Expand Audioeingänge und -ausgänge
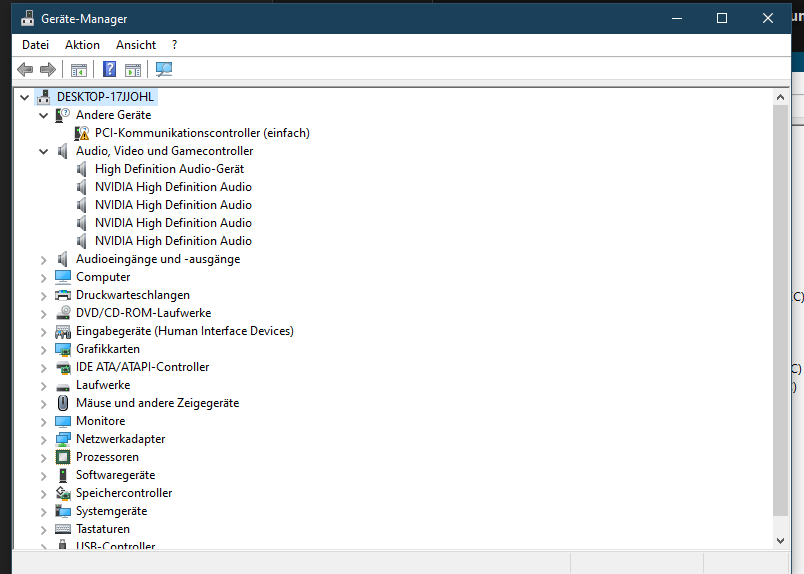Viewport: 804px width, 574px height. (x=44, y=260)
